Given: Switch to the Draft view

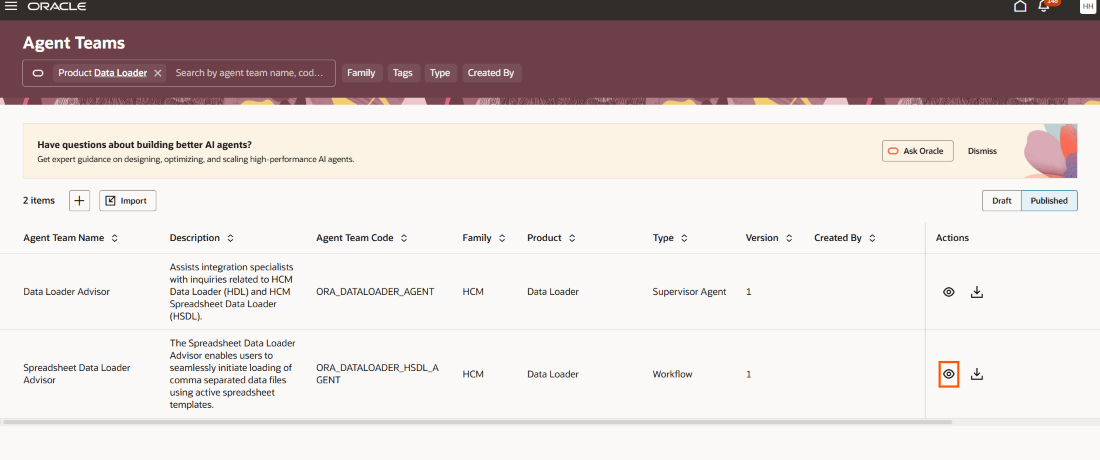Looking at the screenshot, I should click(1002, 201).
